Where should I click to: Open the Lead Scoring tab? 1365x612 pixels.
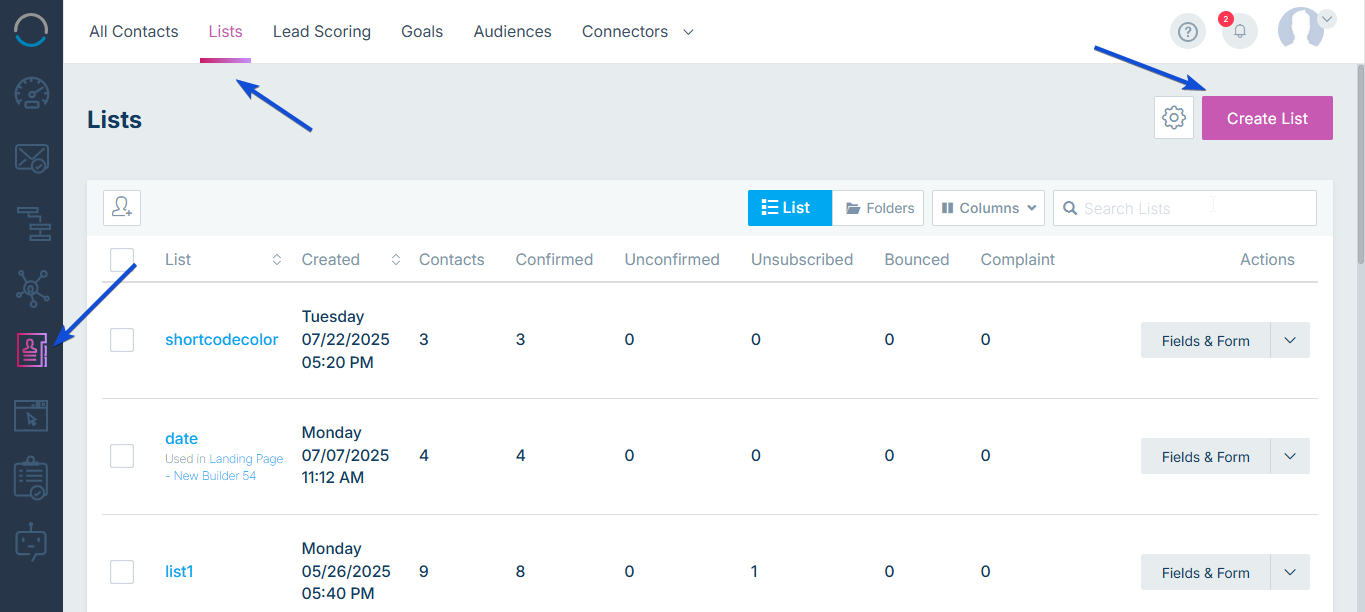click(322, 31)
